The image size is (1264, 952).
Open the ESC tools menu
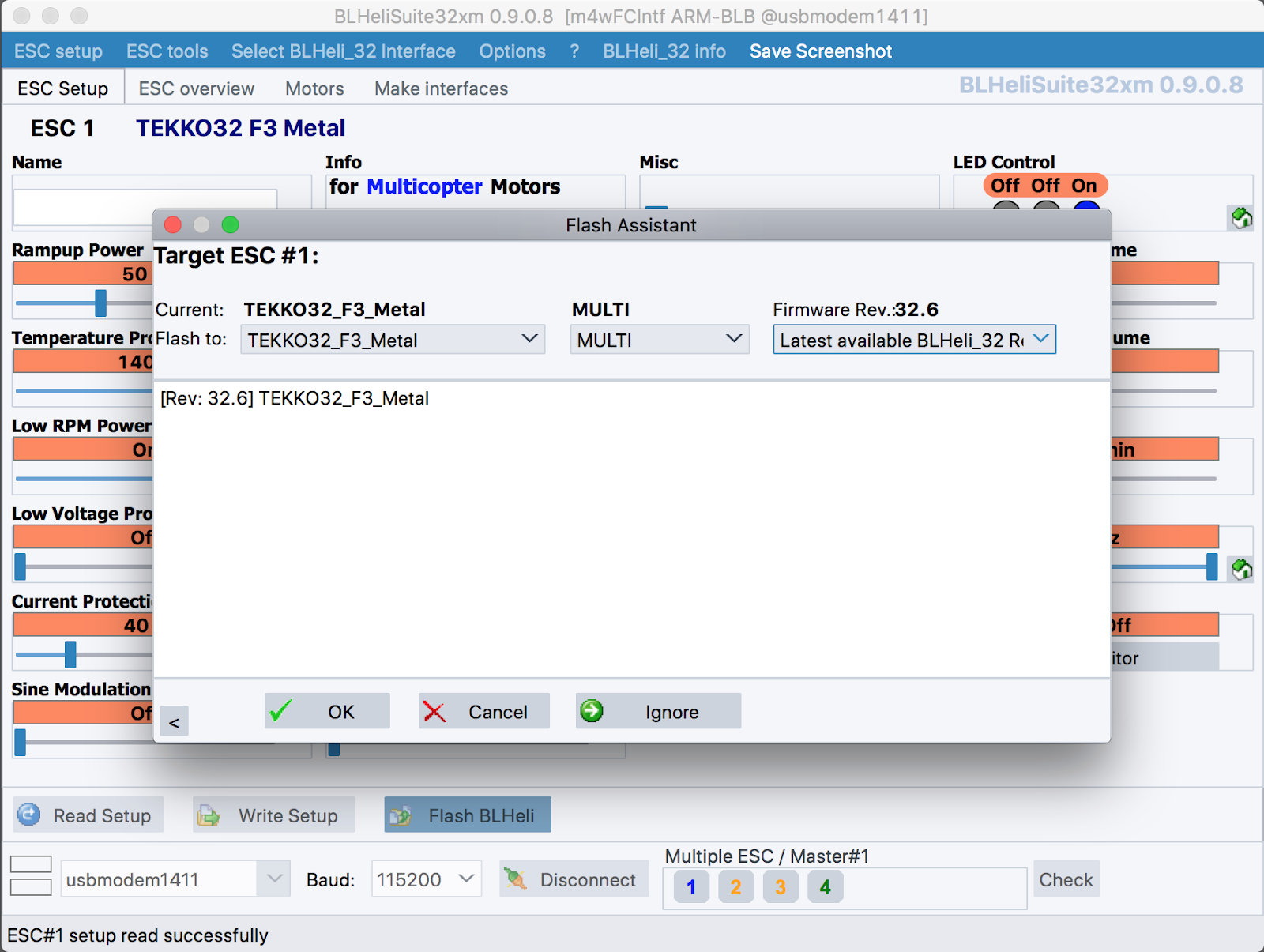(167, 51)
